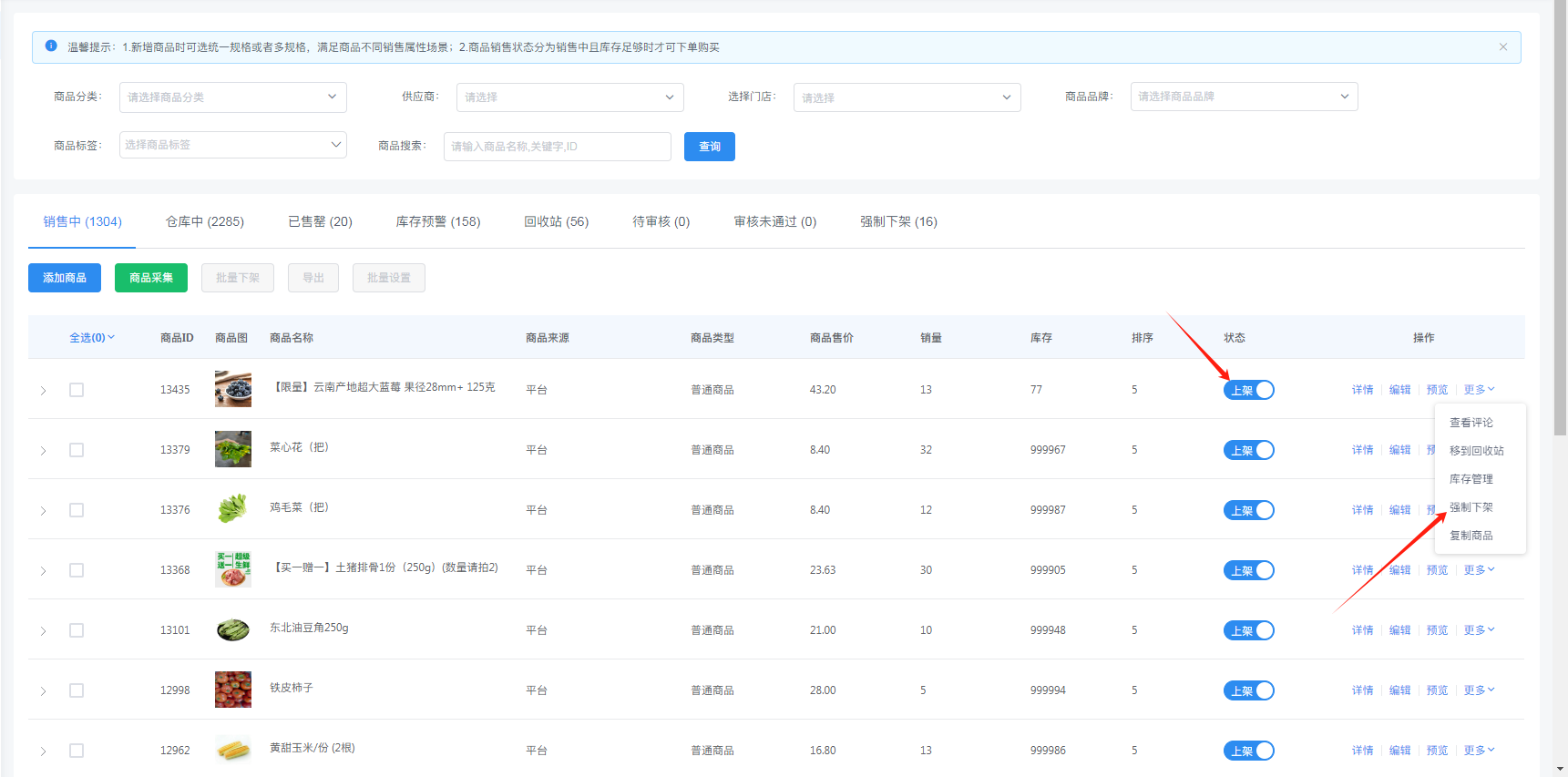This screenshot has height=777, width=1568.
Task: Check the box for product 12962
Action: click(x=77, y=751)
